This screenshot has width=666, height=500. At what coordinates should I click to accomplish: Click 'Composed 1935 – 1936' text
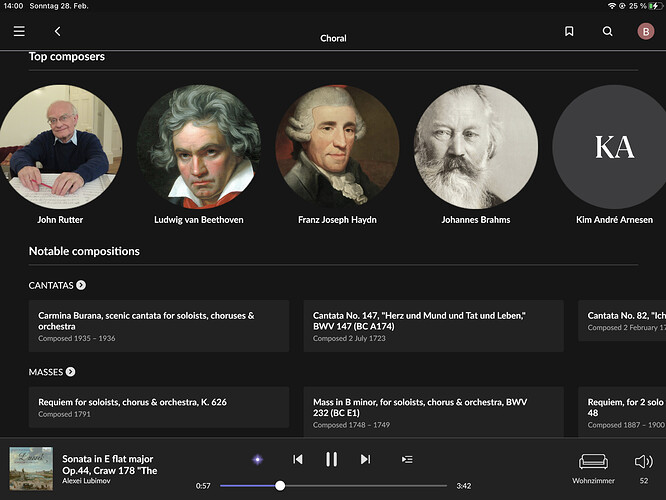pos(76,338)
